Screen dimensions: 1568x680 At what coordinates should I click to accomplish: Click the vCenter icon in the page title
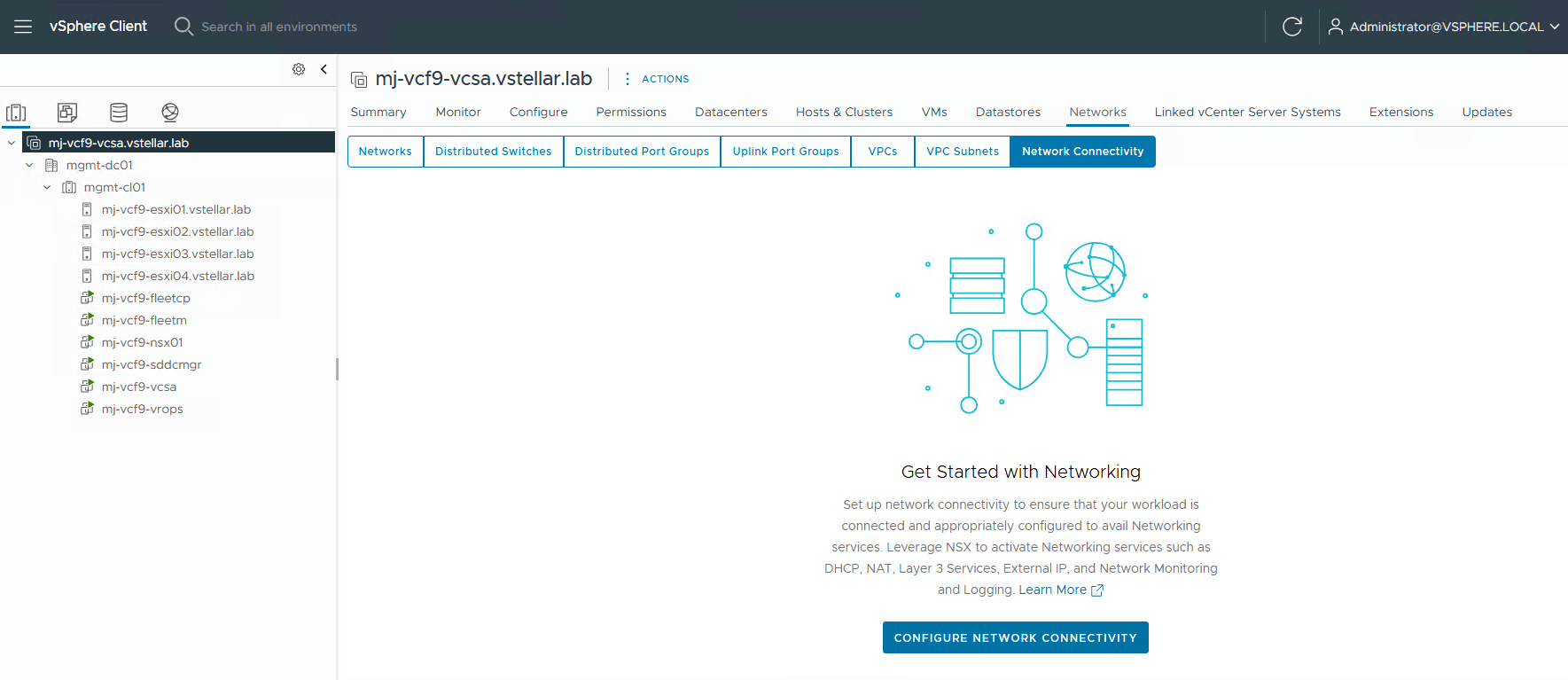[359, 80]
